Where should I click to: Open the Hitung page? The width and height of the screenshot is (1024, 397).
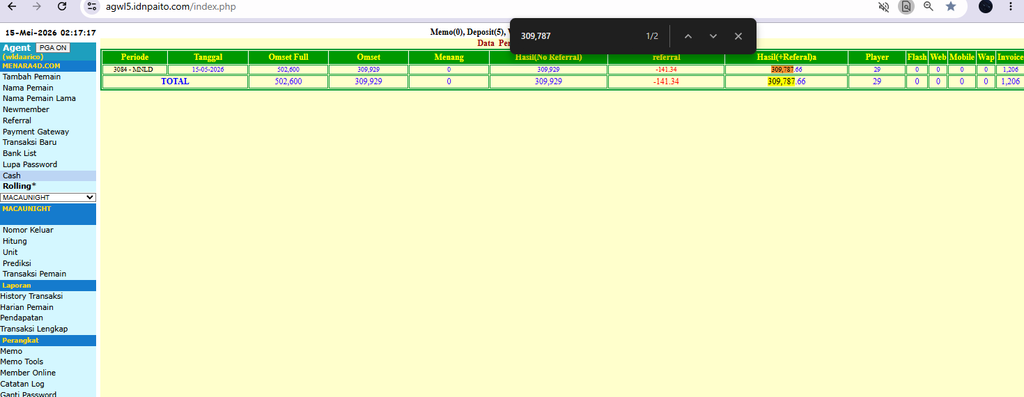click(15, 241)
